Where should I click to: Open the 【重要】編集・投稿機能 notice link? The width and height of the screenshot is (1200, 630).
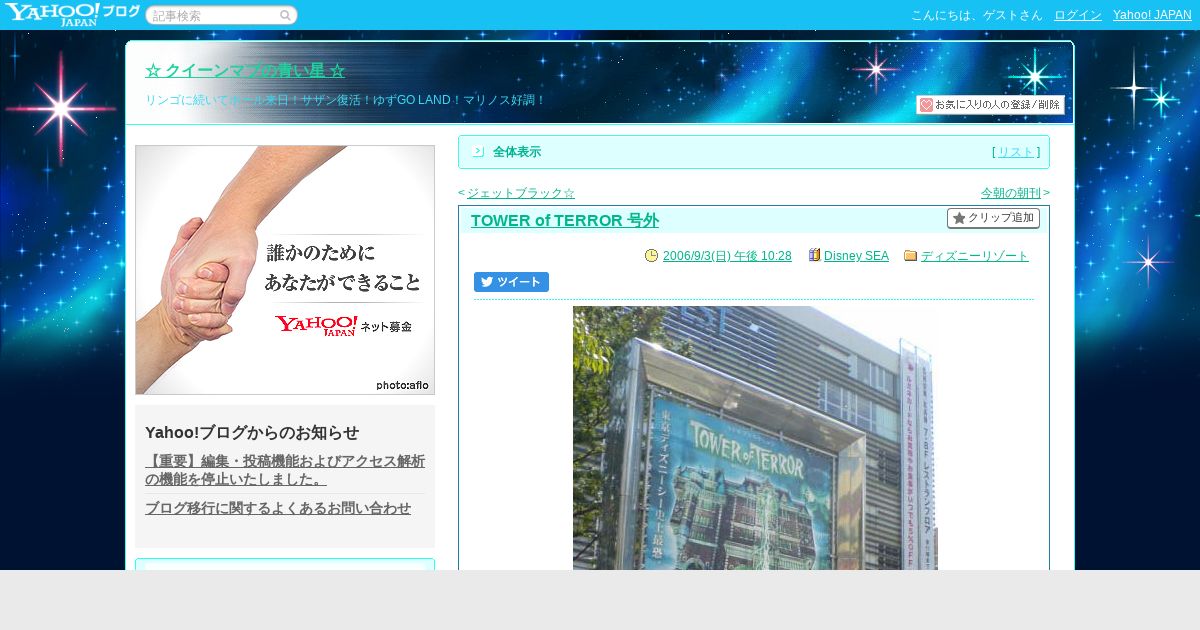(285, 470)
